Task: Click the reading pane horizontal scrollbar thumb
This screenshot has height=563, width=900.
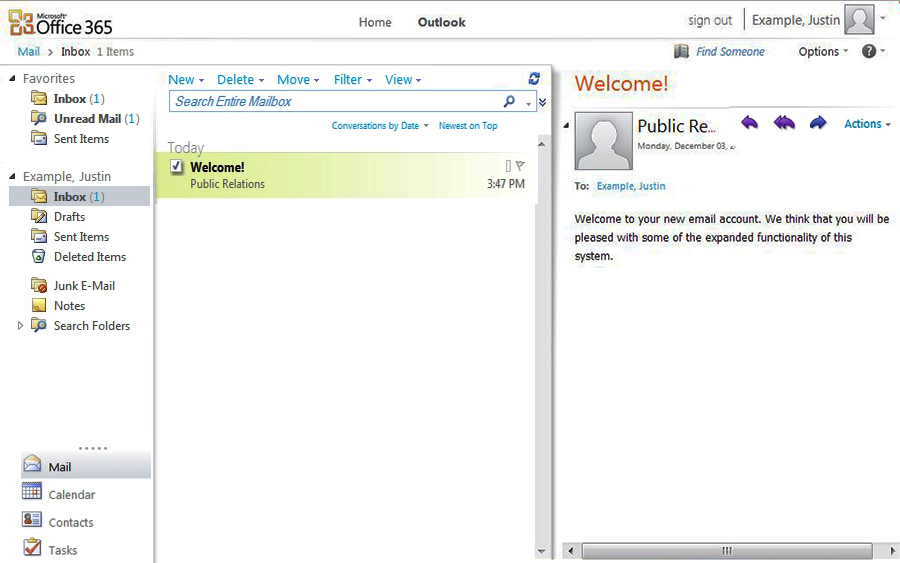Action: pos(727,551)
